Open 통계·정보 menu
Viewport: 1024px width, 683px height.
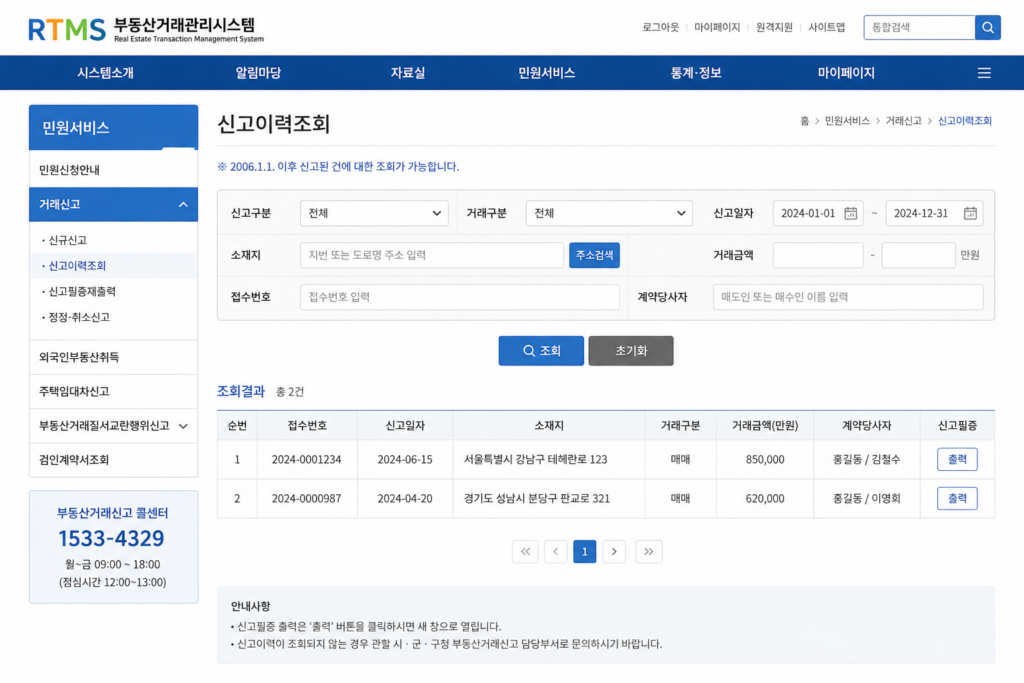point(696,73)
